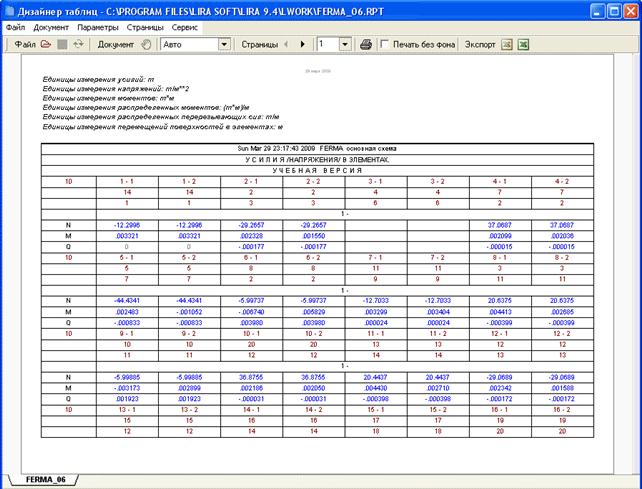
Task: Click 'Файл' toolbar label
Action: 25,44
